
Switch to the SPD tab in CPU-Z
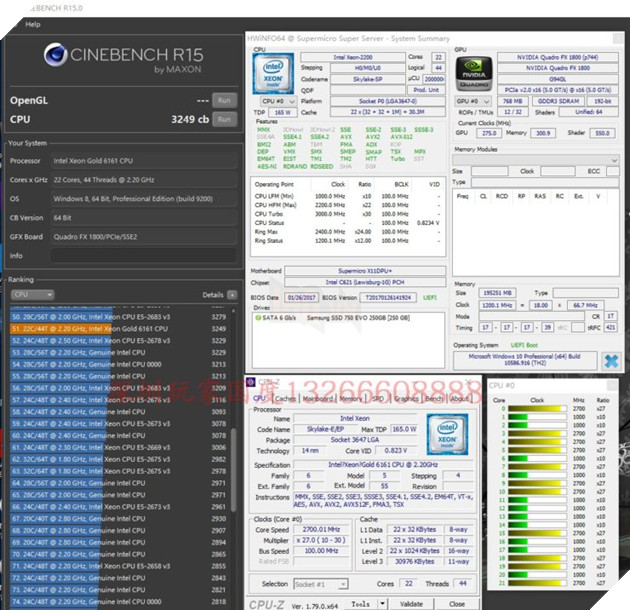pos(378,399)
